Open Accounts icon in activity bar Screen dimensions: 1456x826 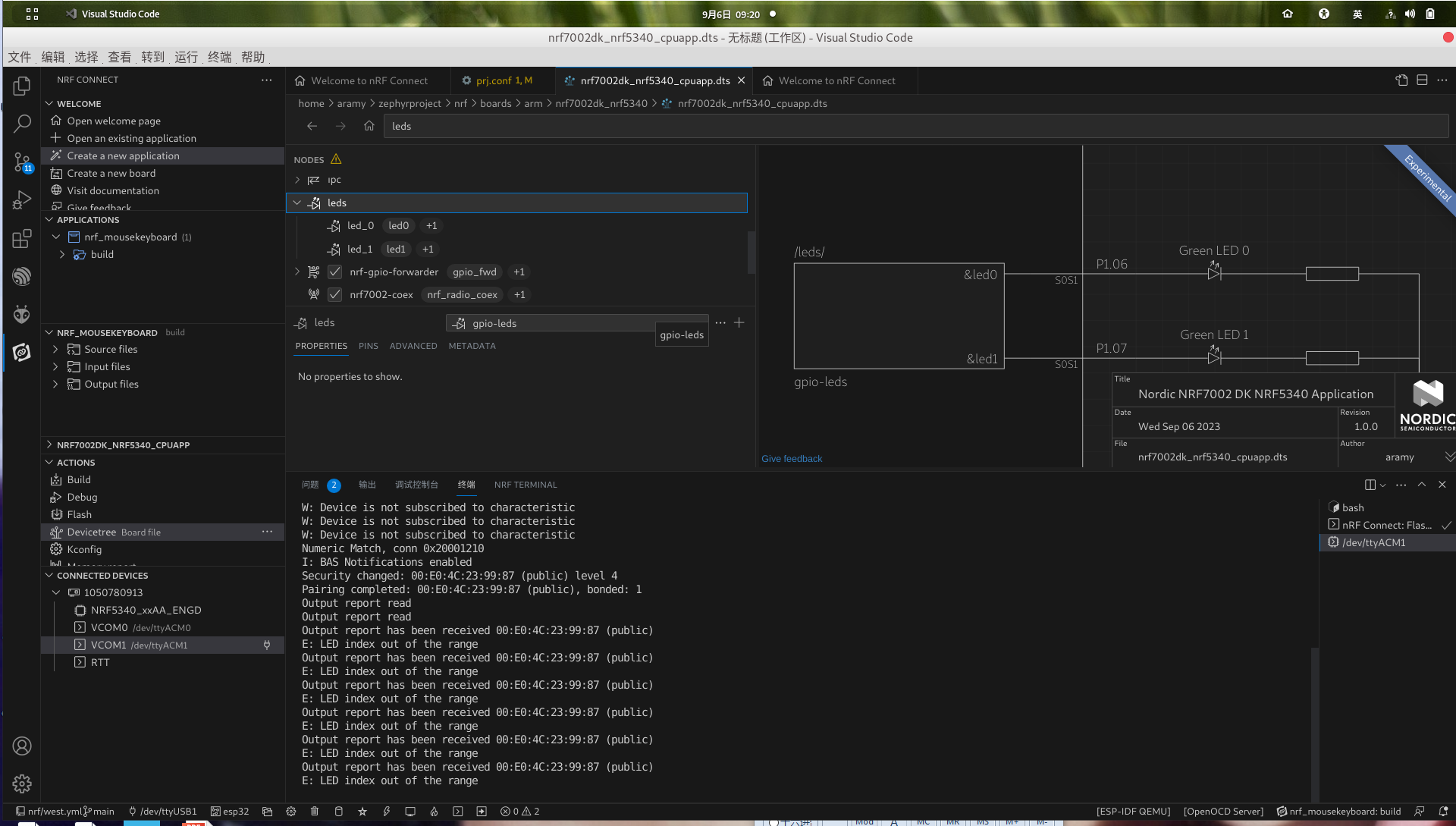click(22, 746)
